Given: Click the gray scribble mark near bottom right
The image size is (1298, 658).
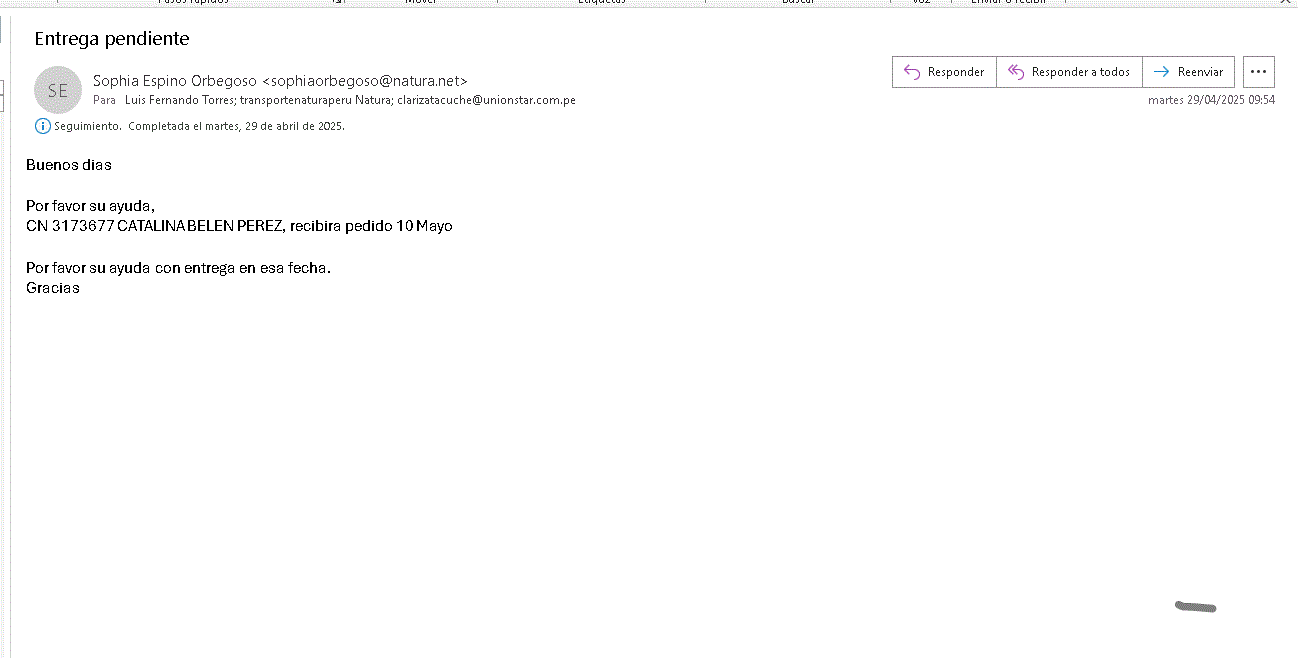Looking at the screenshot, I should point(1196,606).
